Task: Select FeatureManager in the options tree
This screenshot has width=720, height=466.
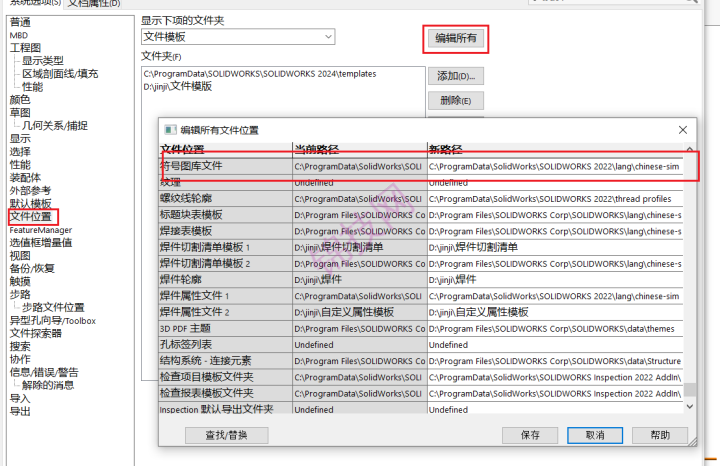Action: (x=40, y=230)
